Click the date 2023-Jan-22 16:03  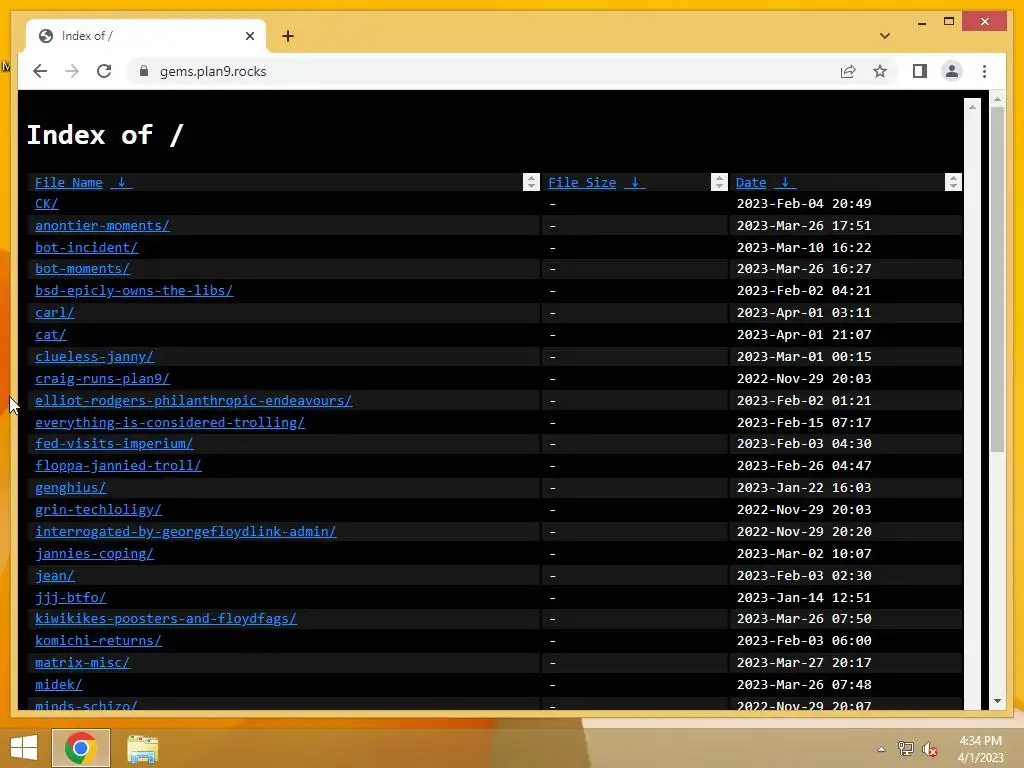(804, 488)
